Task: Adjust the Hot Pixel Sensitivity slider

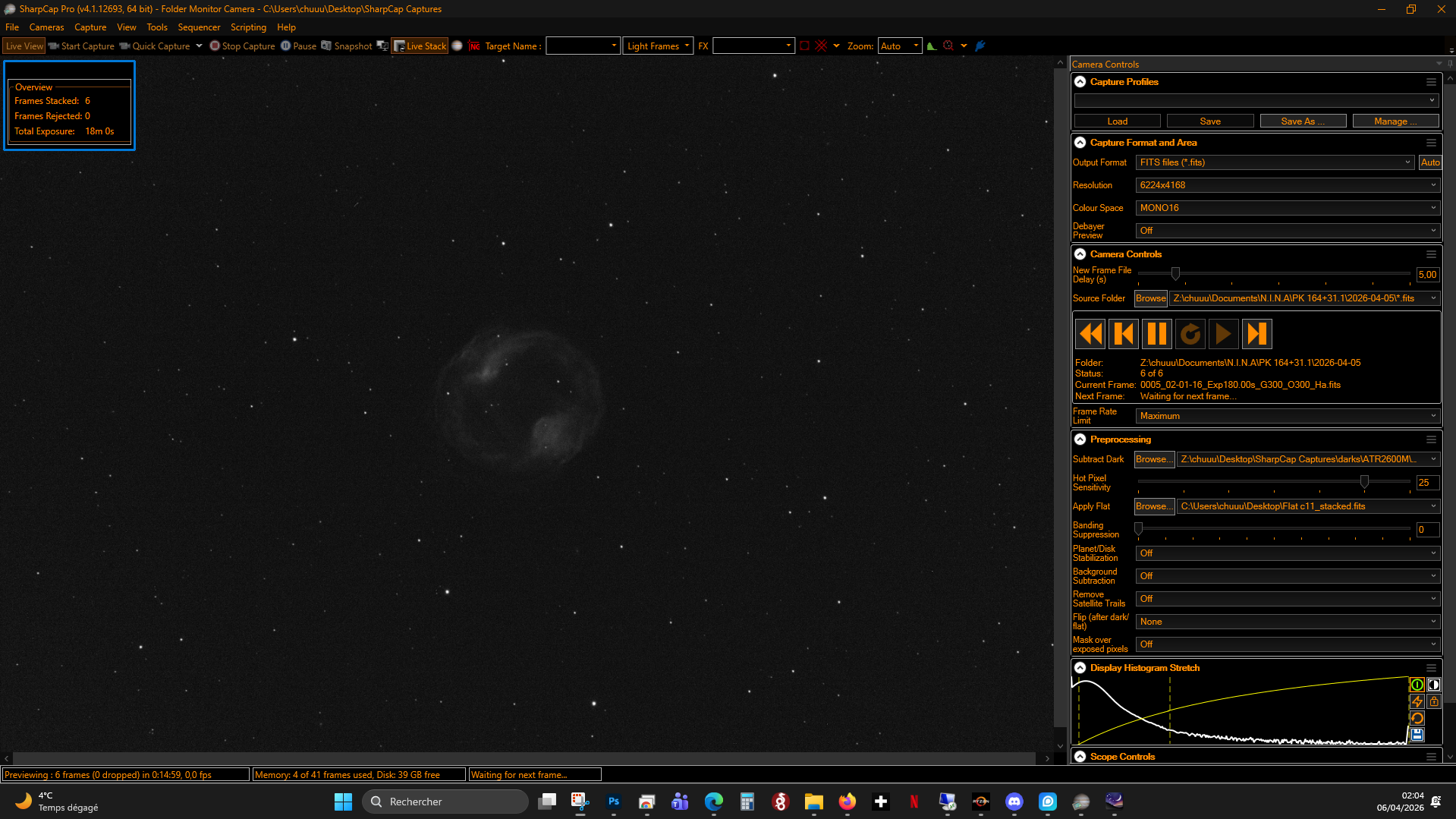Action: pyautogui.click(x=1364, y=482)
